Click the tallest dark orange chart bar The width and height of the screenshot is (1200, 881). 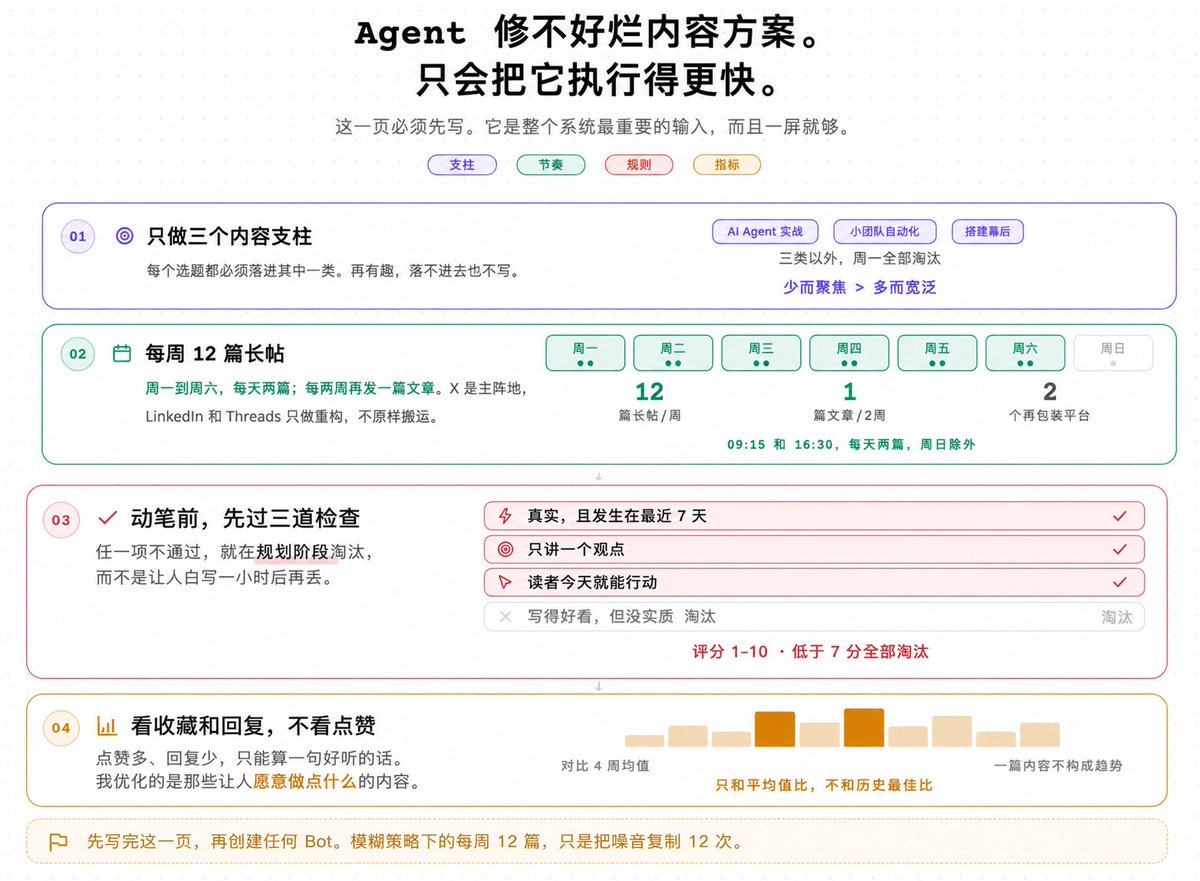pyautogui.click(x=864, y=728)
